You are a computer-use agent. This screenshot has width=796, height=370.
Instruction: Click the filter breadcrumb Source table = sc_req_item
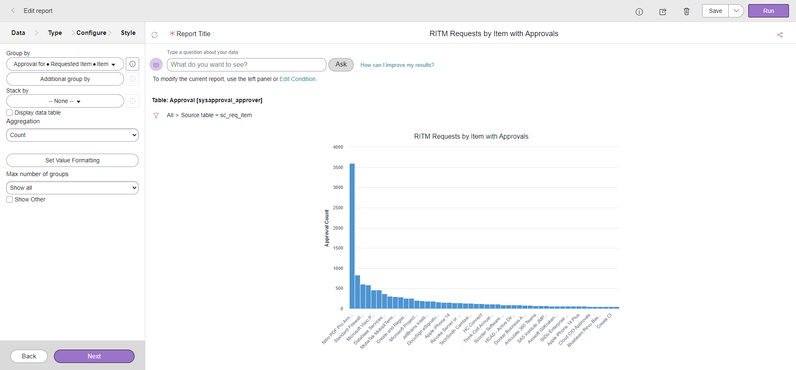[216, 116]
